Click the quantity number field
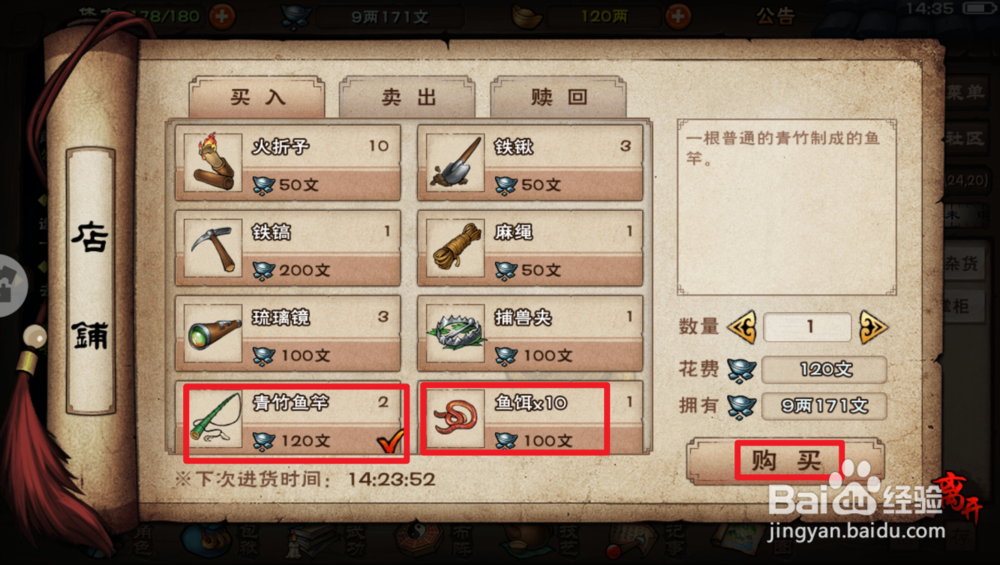Viewport: 1000px width, 565px height. click(807, 327)
